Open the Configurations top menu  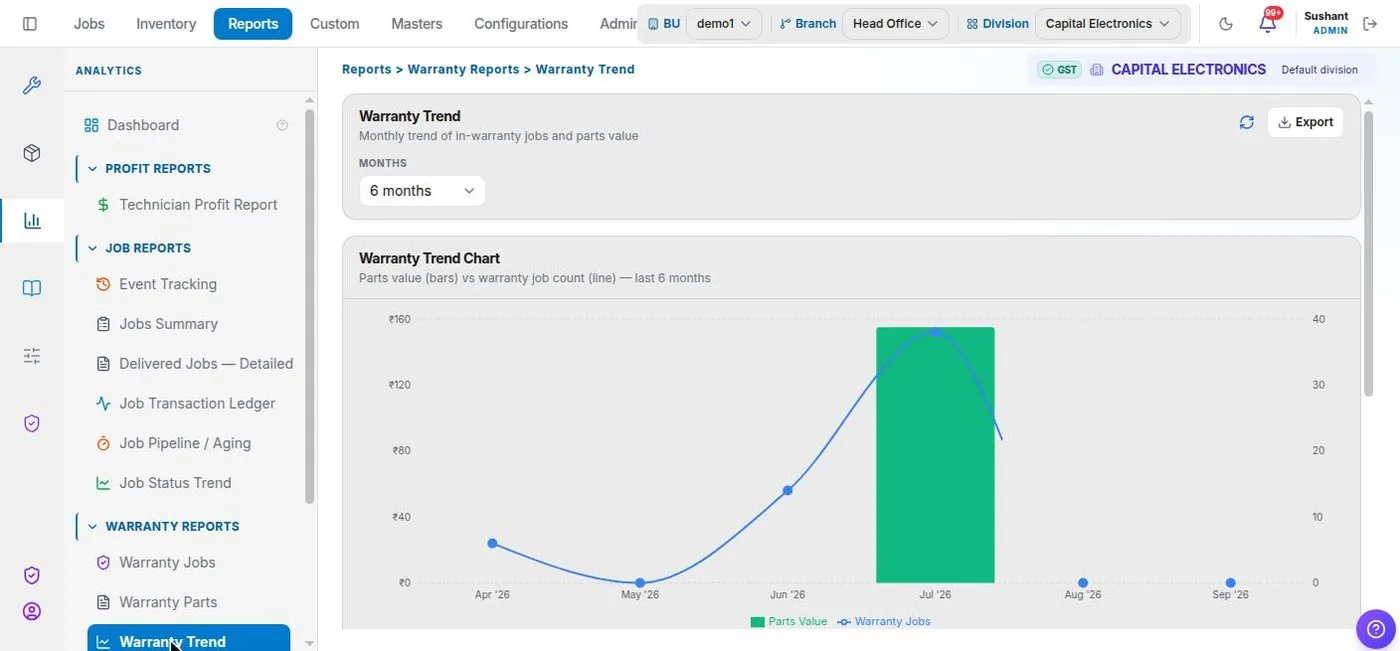click(x=521, y=24)
